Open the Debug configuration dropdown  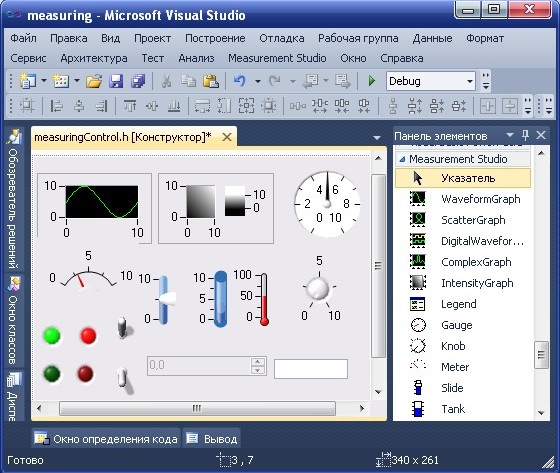click(x=470, y=81)
